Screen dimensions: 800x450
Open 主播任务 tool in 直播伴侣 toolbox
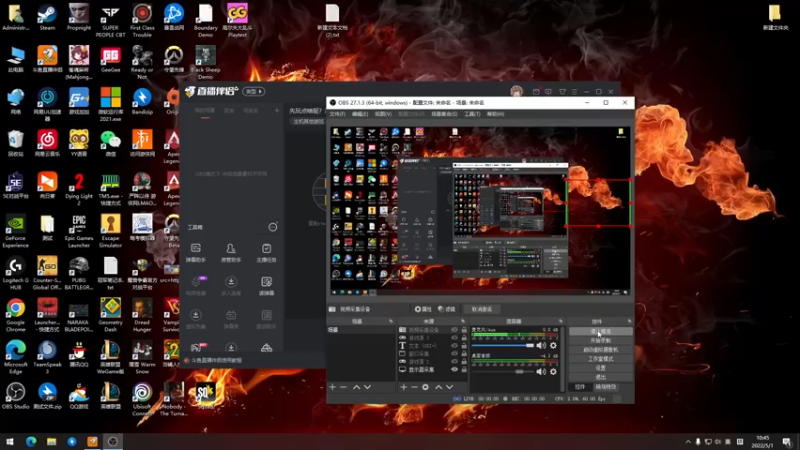point(266,253)
